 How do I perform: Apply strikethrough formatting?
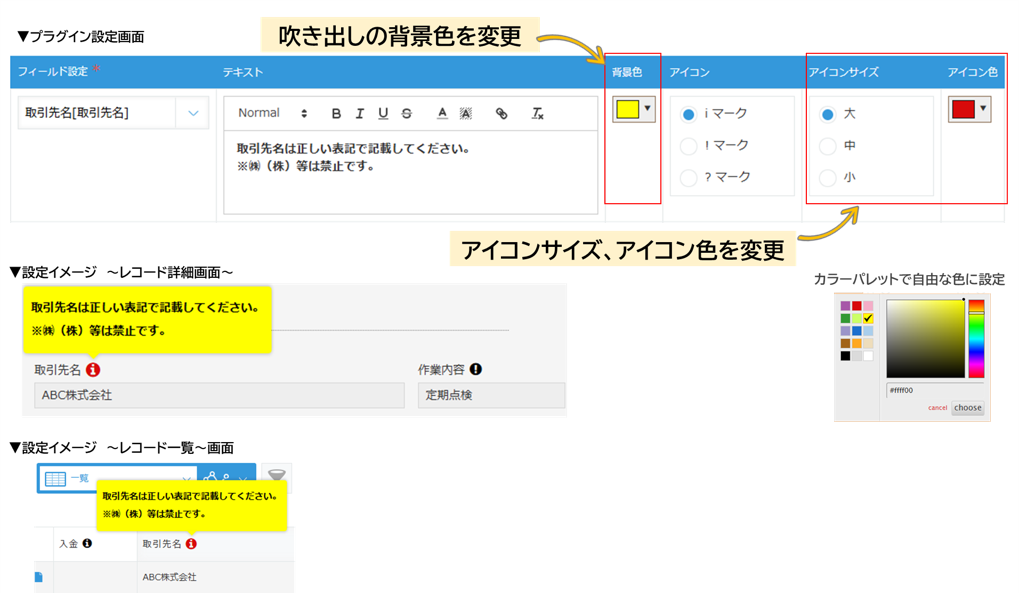406,112
